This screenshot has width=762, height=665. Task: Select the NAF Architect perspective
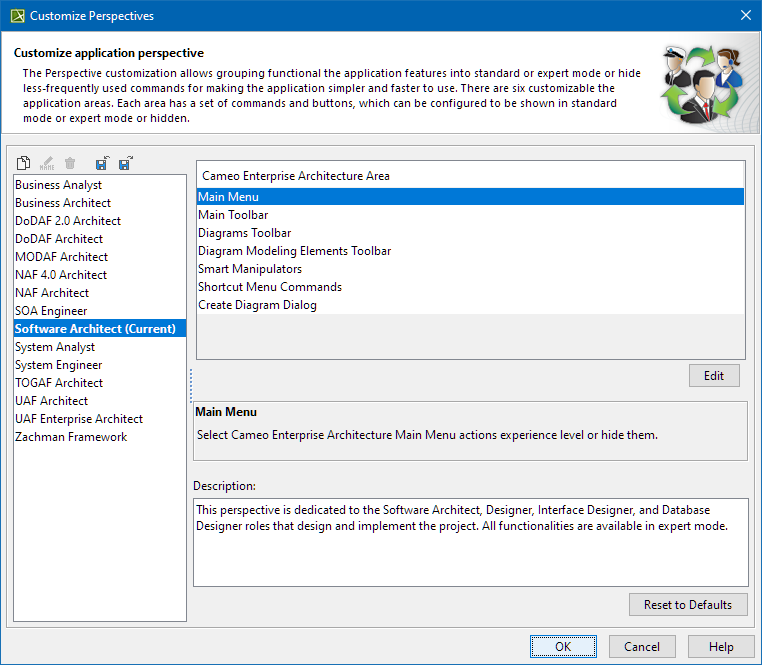point(100,293)
